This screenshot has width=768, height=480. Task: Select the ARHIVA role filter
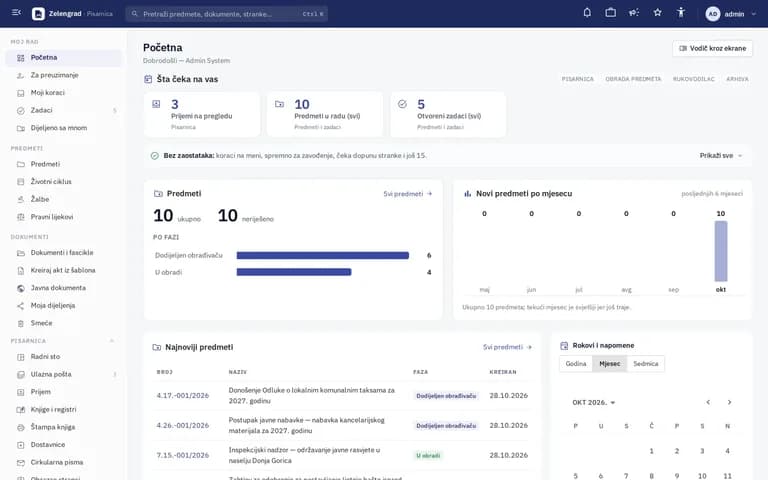pos(737,79)
